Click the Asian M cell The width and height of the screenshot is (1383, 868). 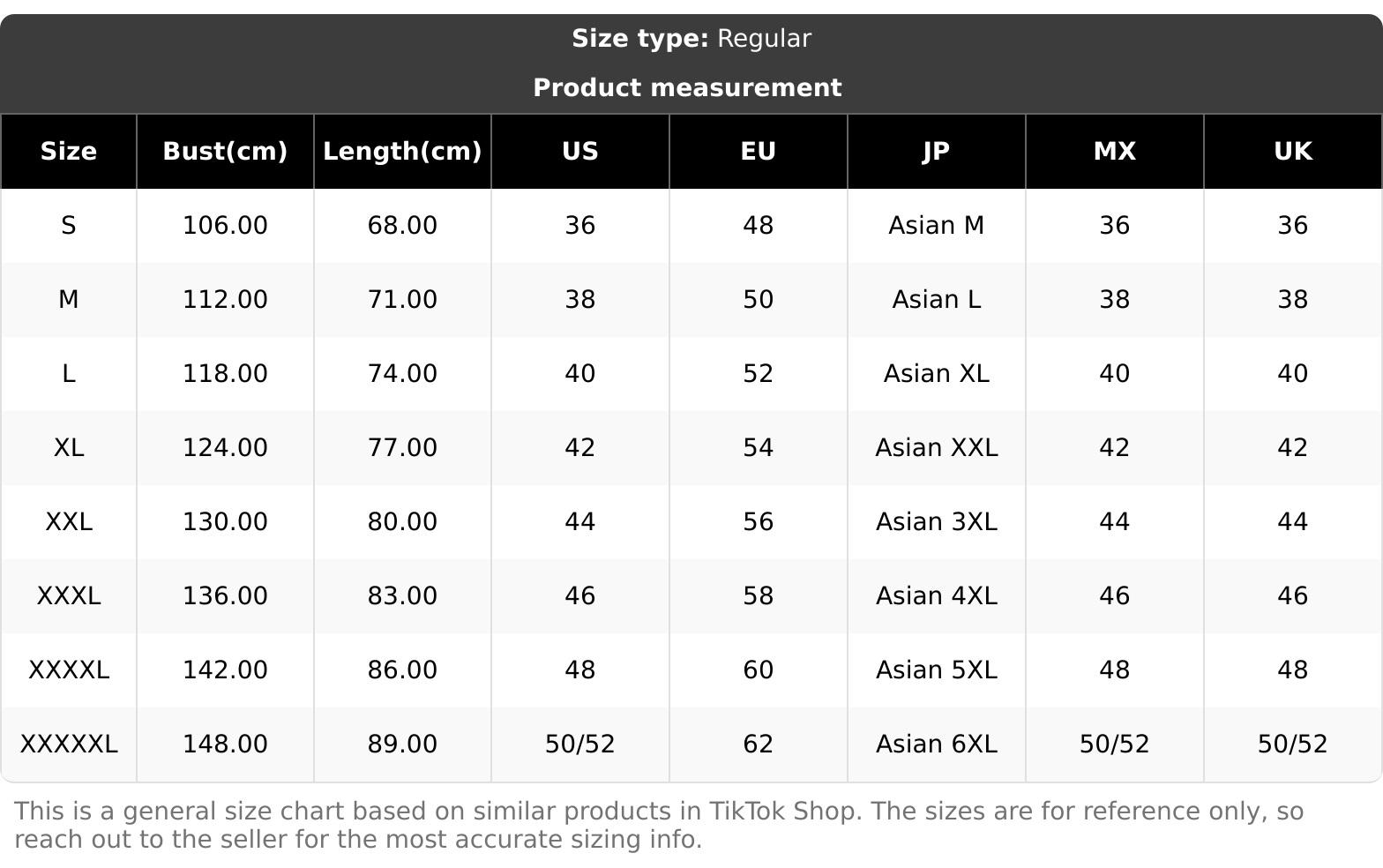click(937, 226)
